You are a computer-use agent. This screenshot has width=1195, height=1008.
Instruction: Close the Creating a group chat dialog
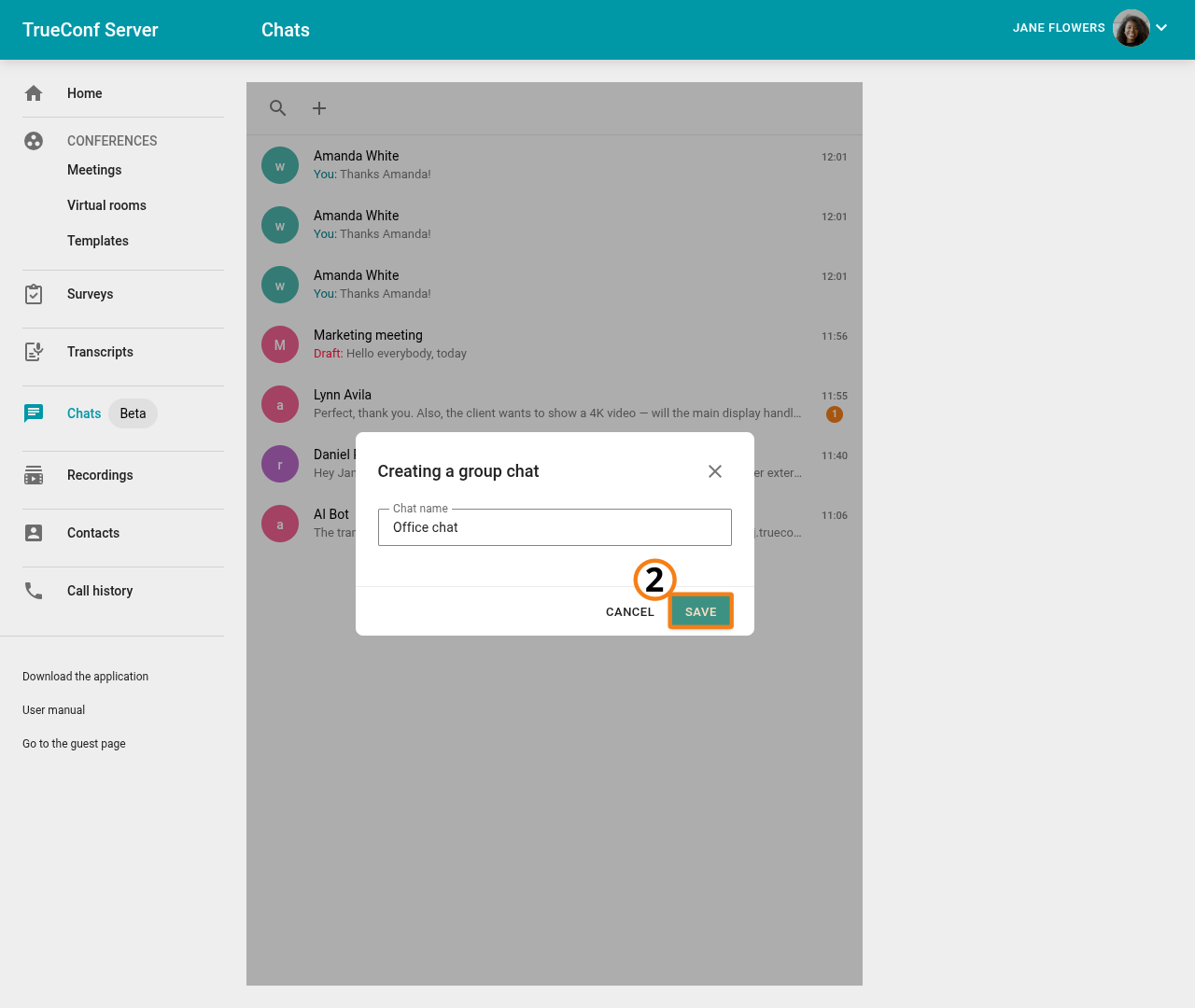[x=715, y=471]
